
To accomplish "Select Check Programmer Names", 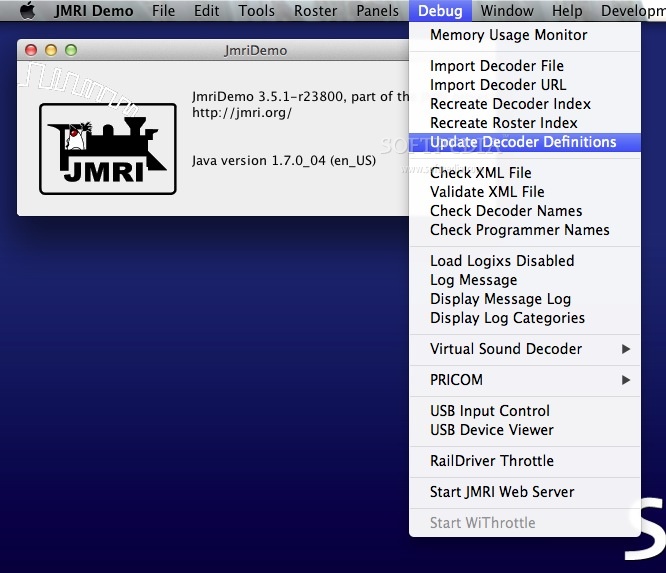I will tap(525, 230).
